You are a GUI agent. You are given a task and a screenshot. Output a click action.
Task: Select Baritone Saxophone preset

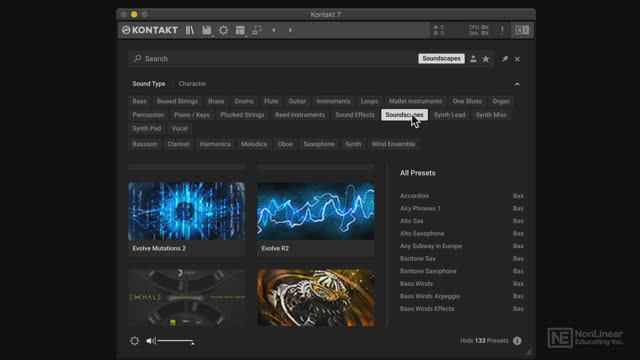tap(428, 271)
